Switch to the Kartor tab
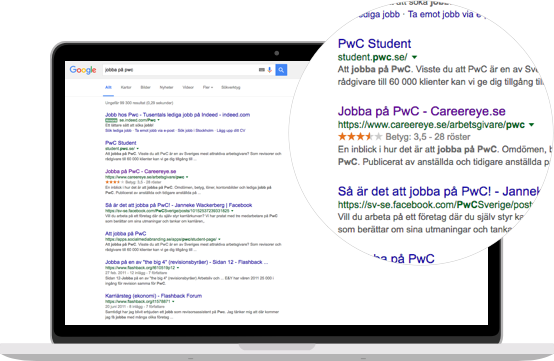The width and height of the screenshot is (554, 361). coord(126,87)
